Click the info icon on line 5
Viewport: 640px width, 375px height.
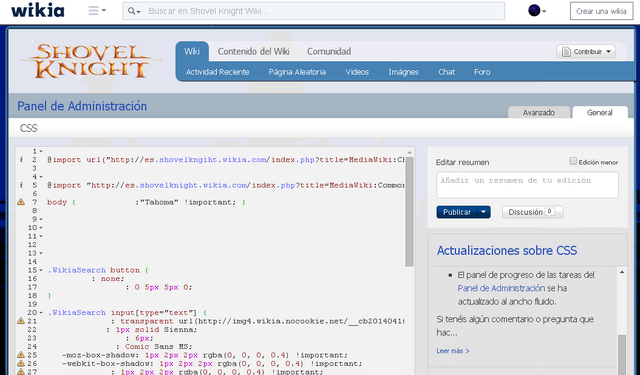(21, 185)
